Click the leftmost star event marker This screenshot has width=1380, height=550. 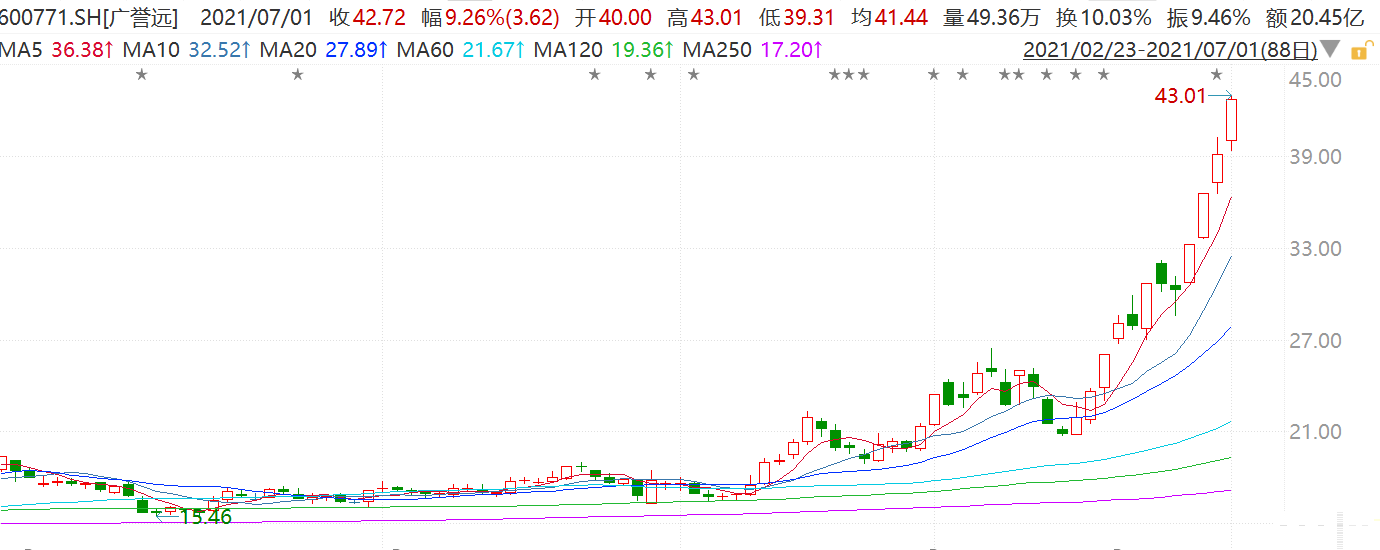point(141,74)
